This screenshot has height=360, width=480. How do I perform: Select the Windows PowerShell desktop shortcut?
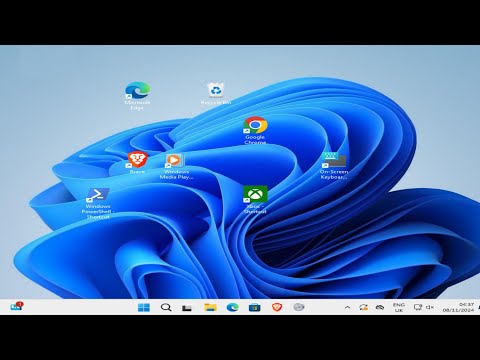98,203
